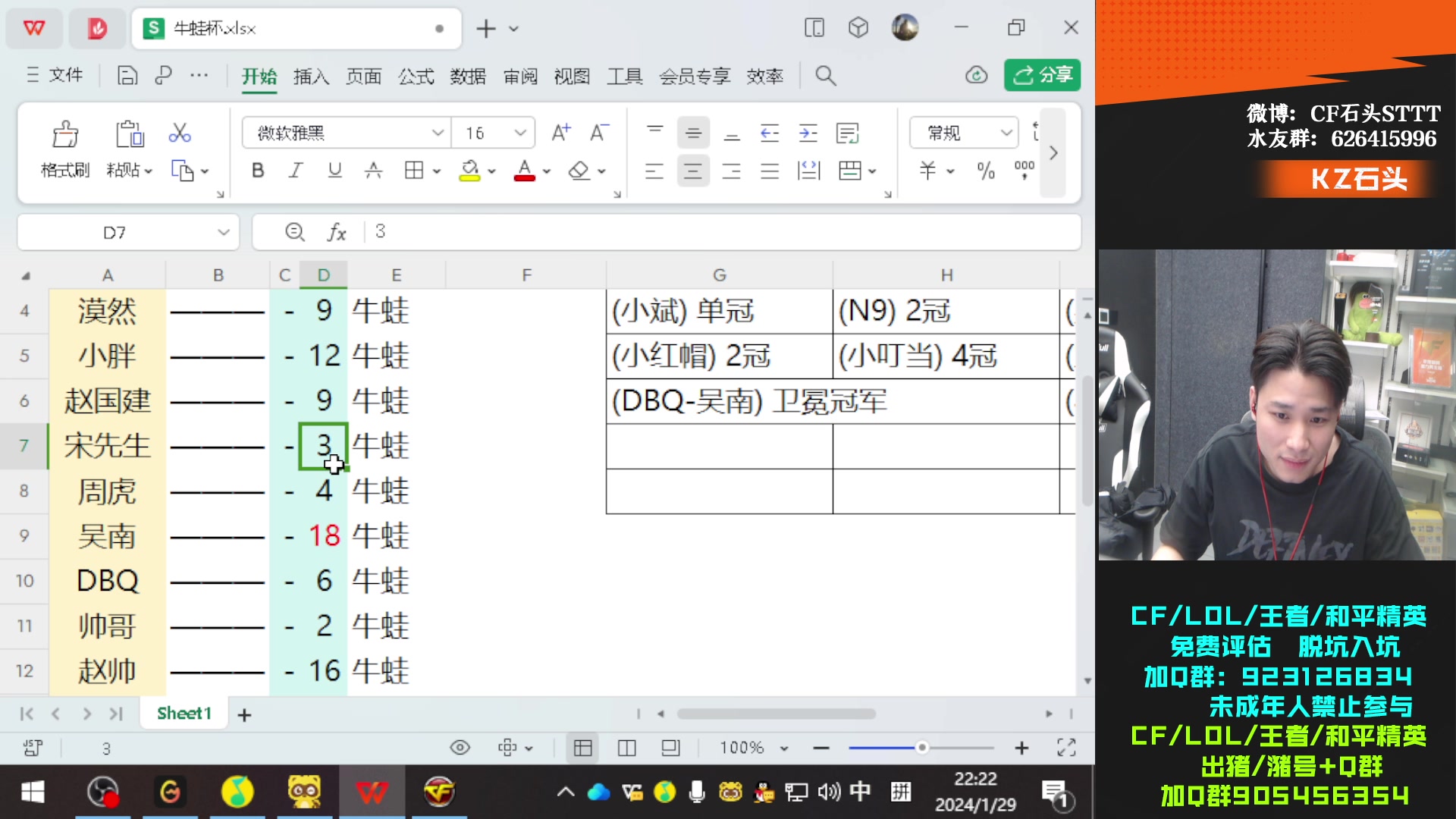The image size is (1456, 819).
Task: Click the green 分享 share button
Action: point(1042,75)
